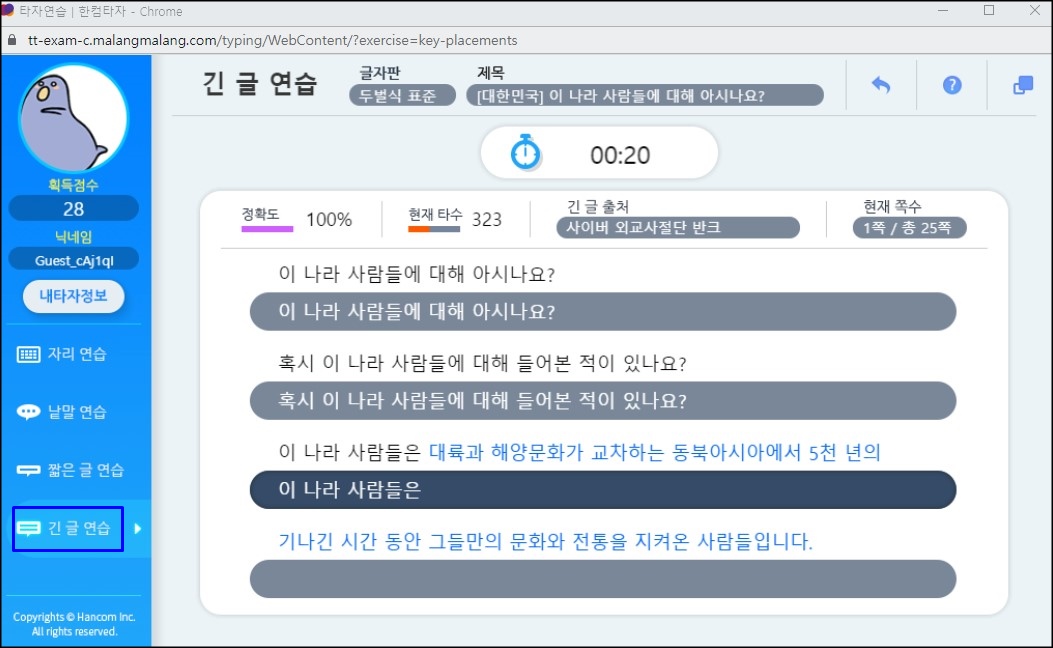Screen dimensions: 1053x648
Task: Click the source line 혹시 이 나라 사람들에 대해 들어본
Action: pos(482,363)
